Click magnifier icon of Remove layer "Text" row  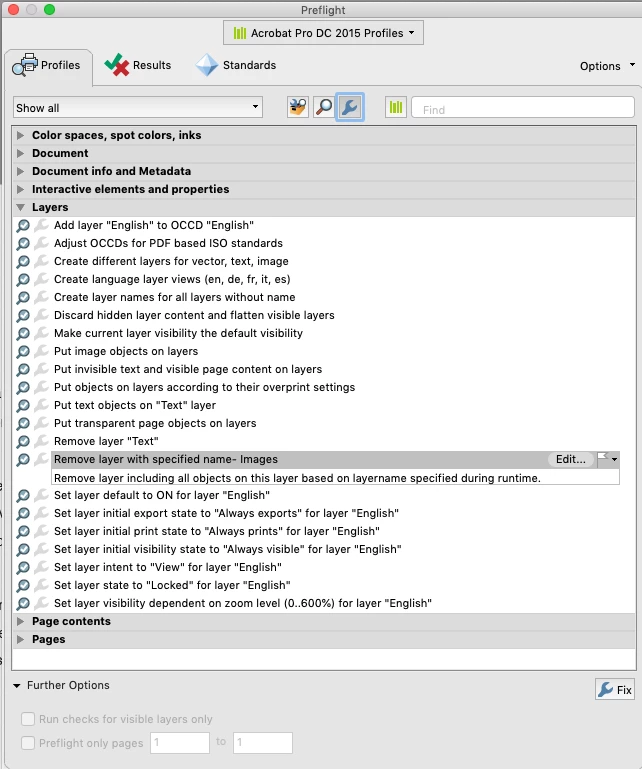pos(23,442)
